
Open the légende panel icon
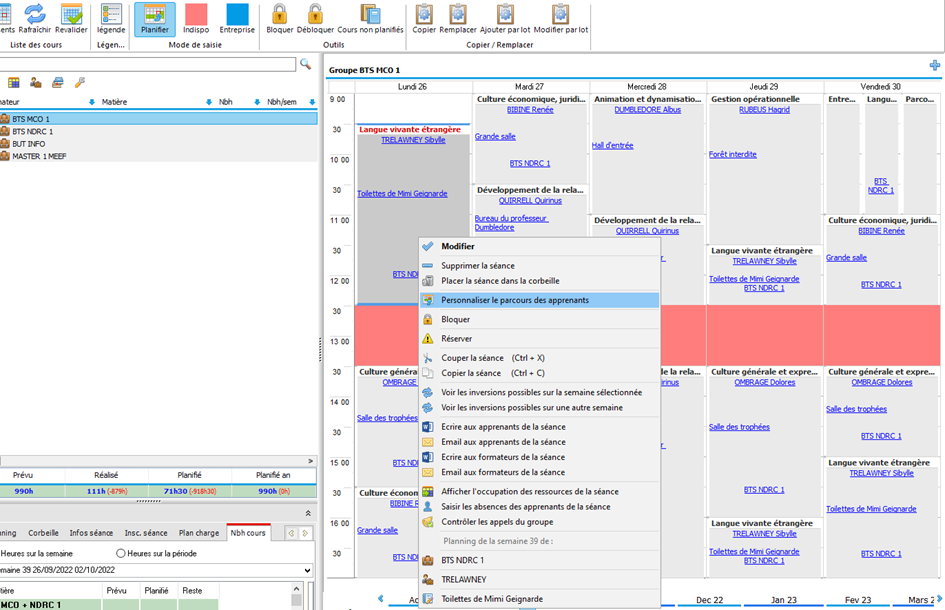click(x=111, y=13)
